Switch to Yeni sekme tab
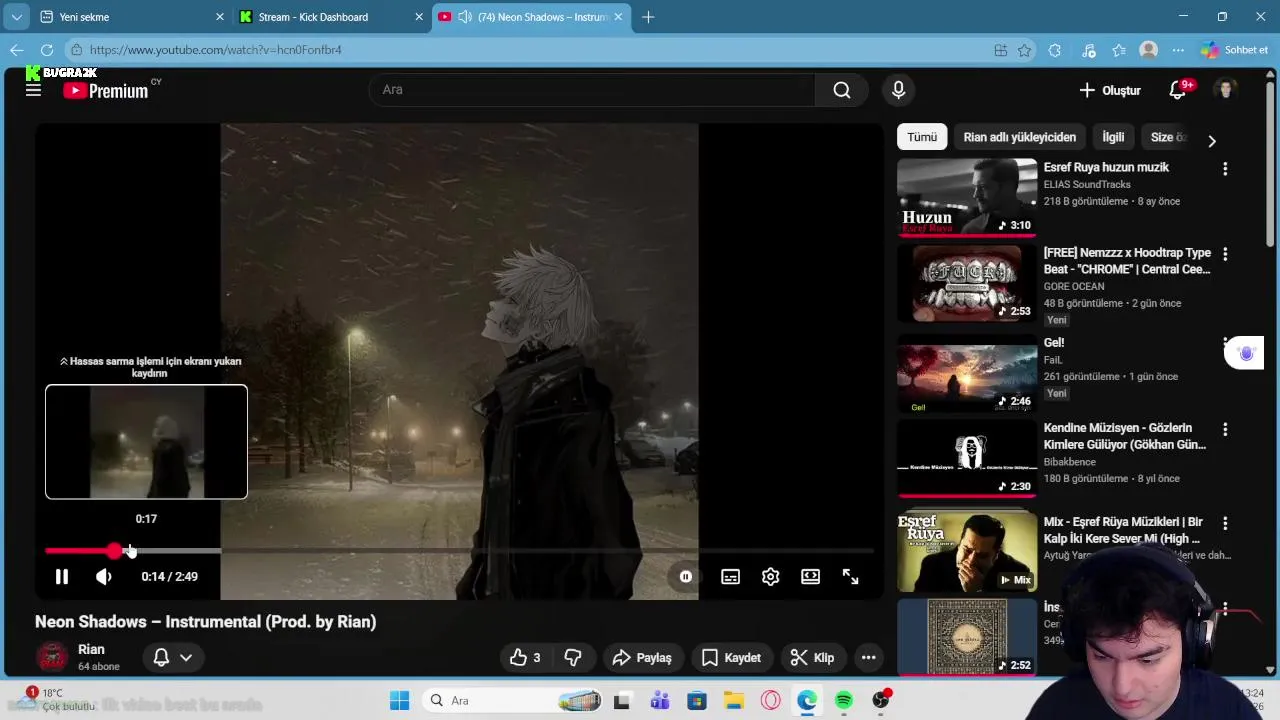Screen dimensions: 1280x720 [x=132, y=17]
